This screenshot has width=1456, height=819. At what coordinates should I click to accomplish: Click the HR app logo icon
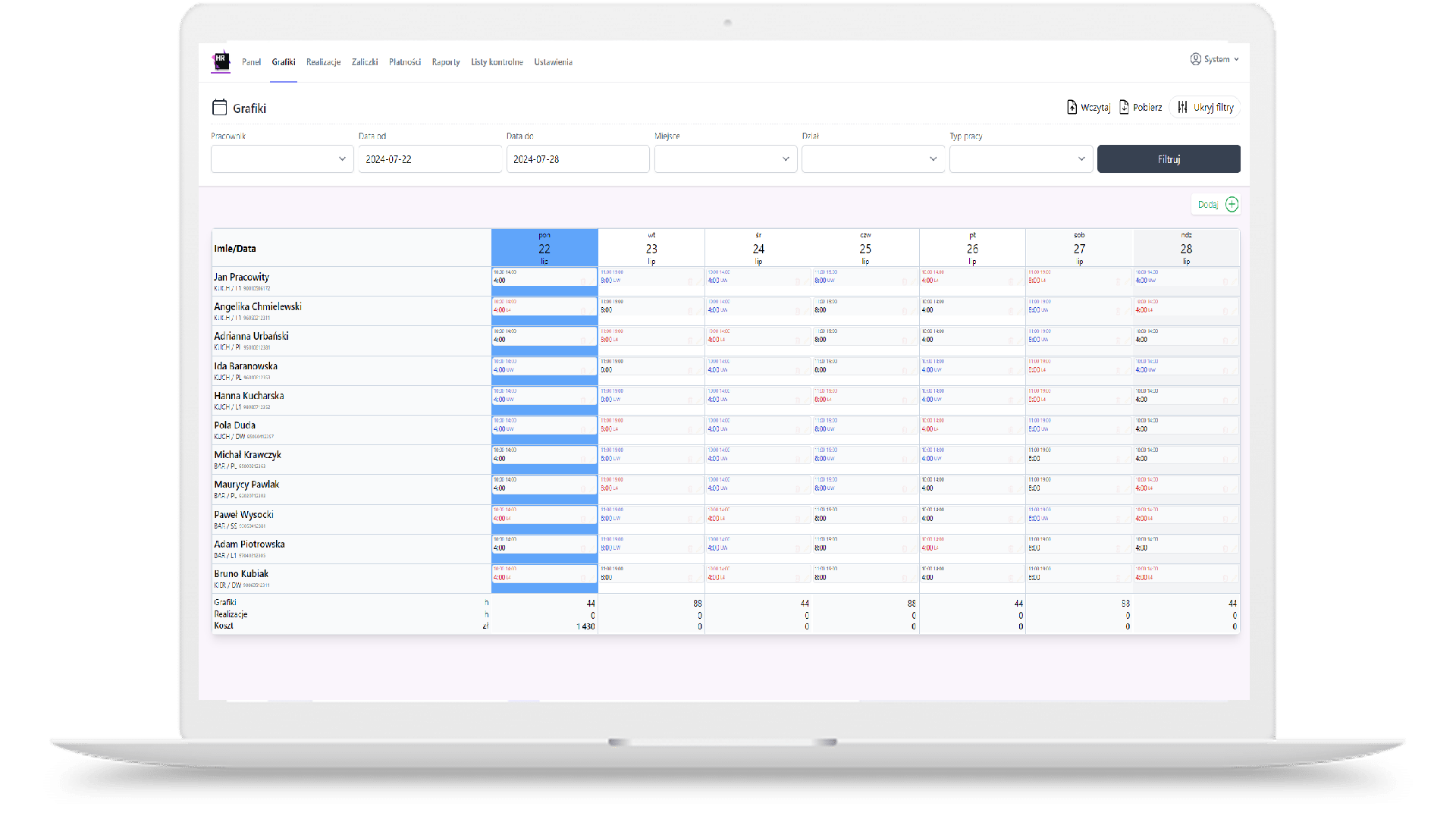click(x=221, y=61)
